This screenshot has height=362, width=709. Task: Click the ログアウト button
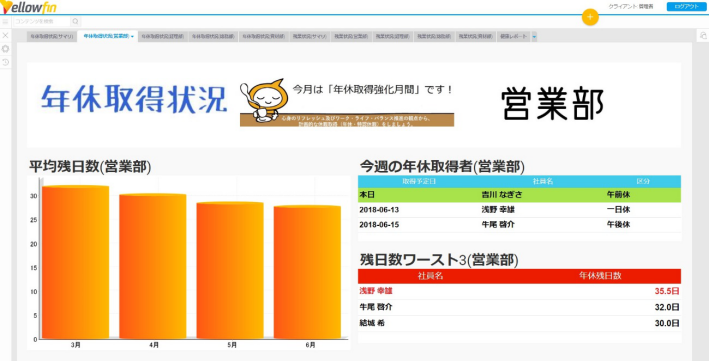pos(686,7)
